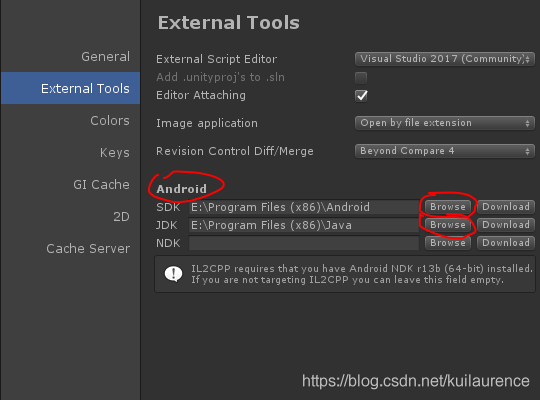The image size is (540, 400).
Task: Enable Add .unityproj's to .sln checkbox
Action: point(361,78)
